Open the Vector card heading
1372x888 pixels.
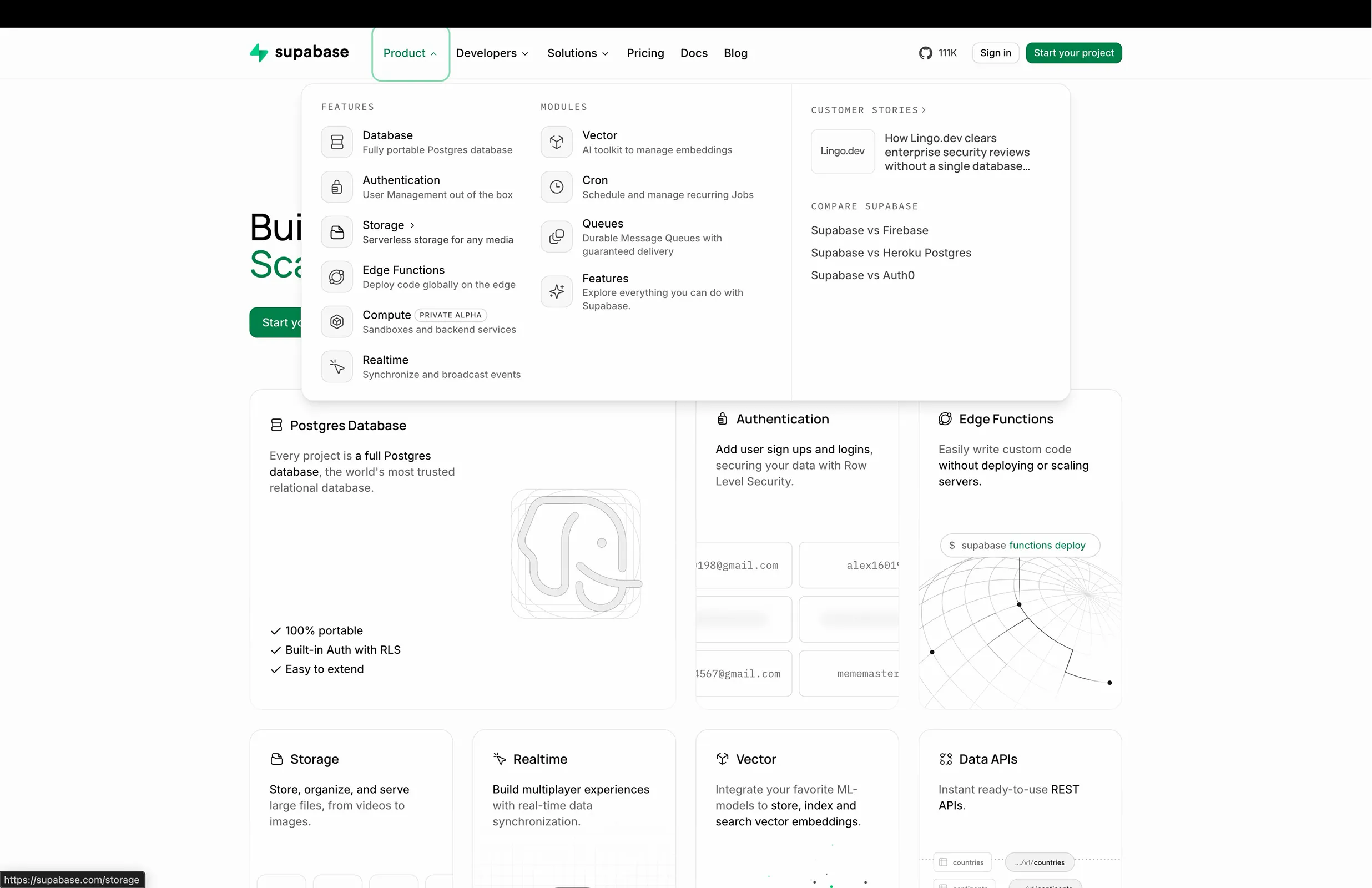(756, 759)
